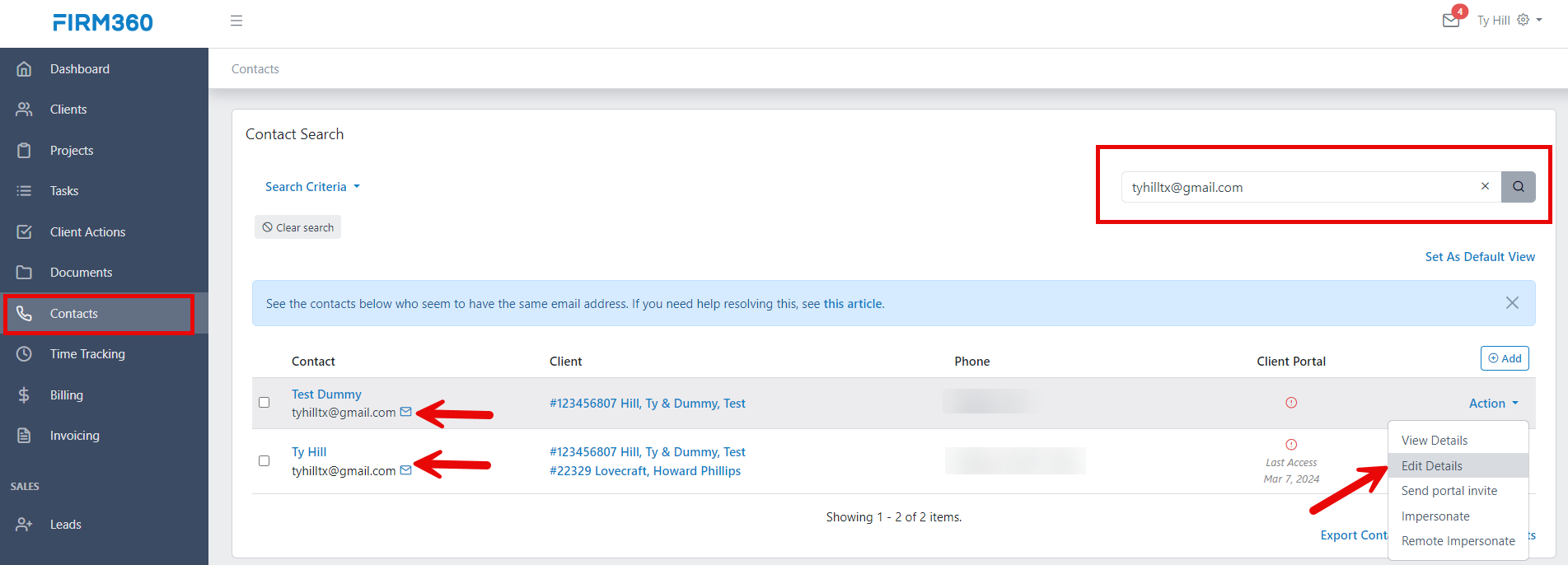Image resolution: width=1568 pixels, height=565 pixels.
Task: Open the Action dropdown for Test Dummy
Action: tap(1493, 404)
